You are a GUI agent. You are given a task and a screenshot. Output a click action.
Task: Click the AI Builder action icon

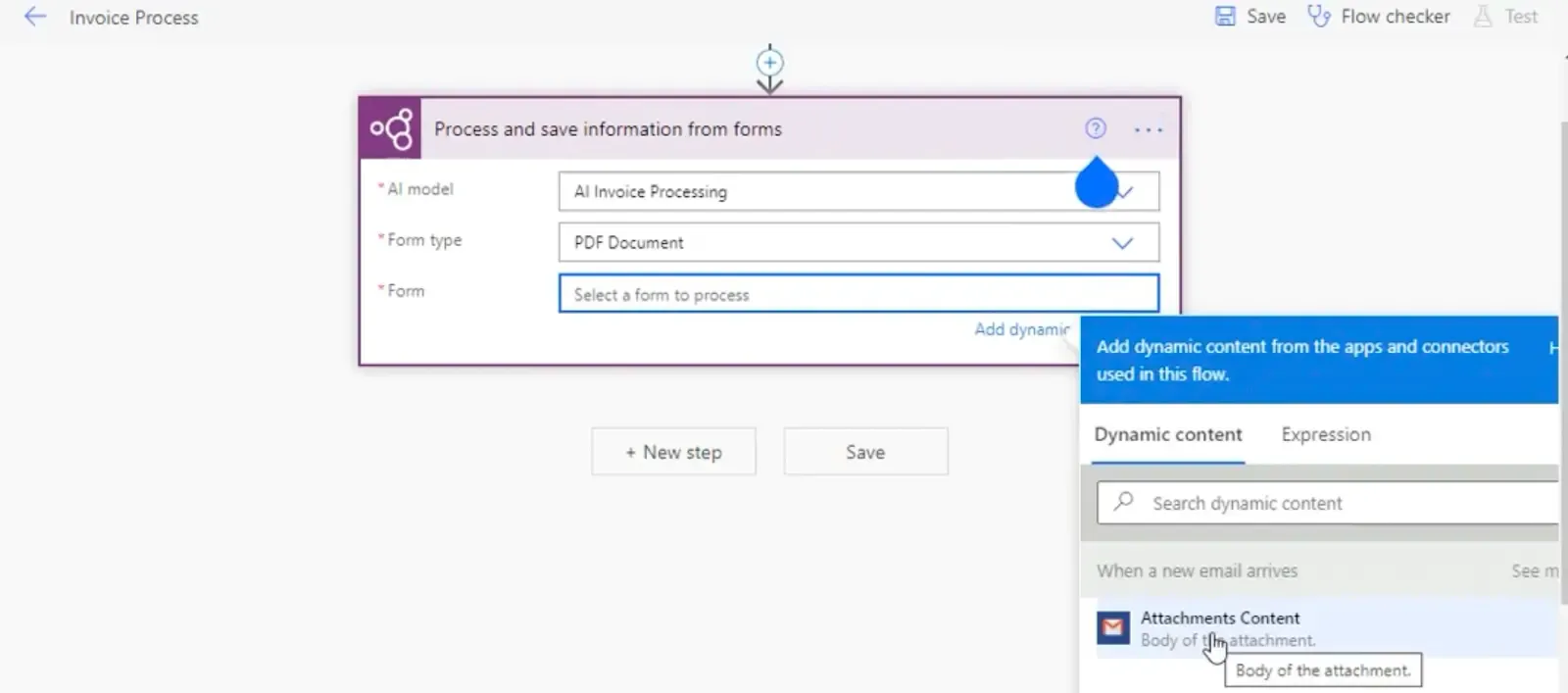point(391,129)
